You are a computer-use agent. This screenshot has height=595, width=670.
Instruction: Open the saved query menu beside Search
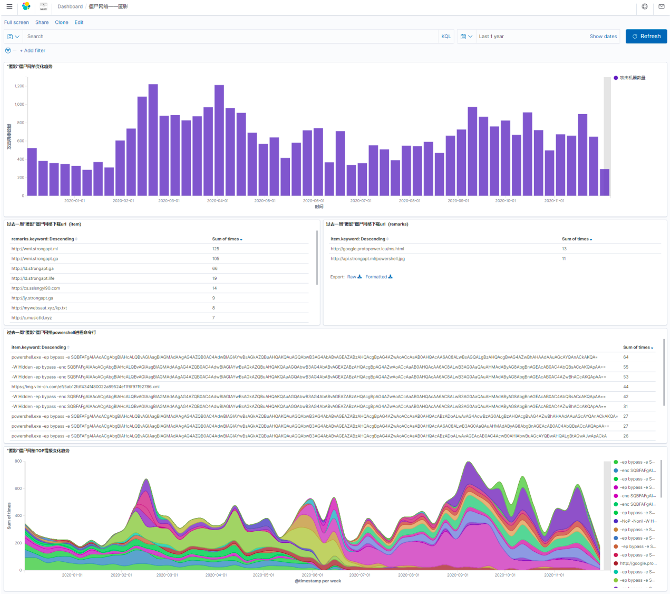click(12, 36)
